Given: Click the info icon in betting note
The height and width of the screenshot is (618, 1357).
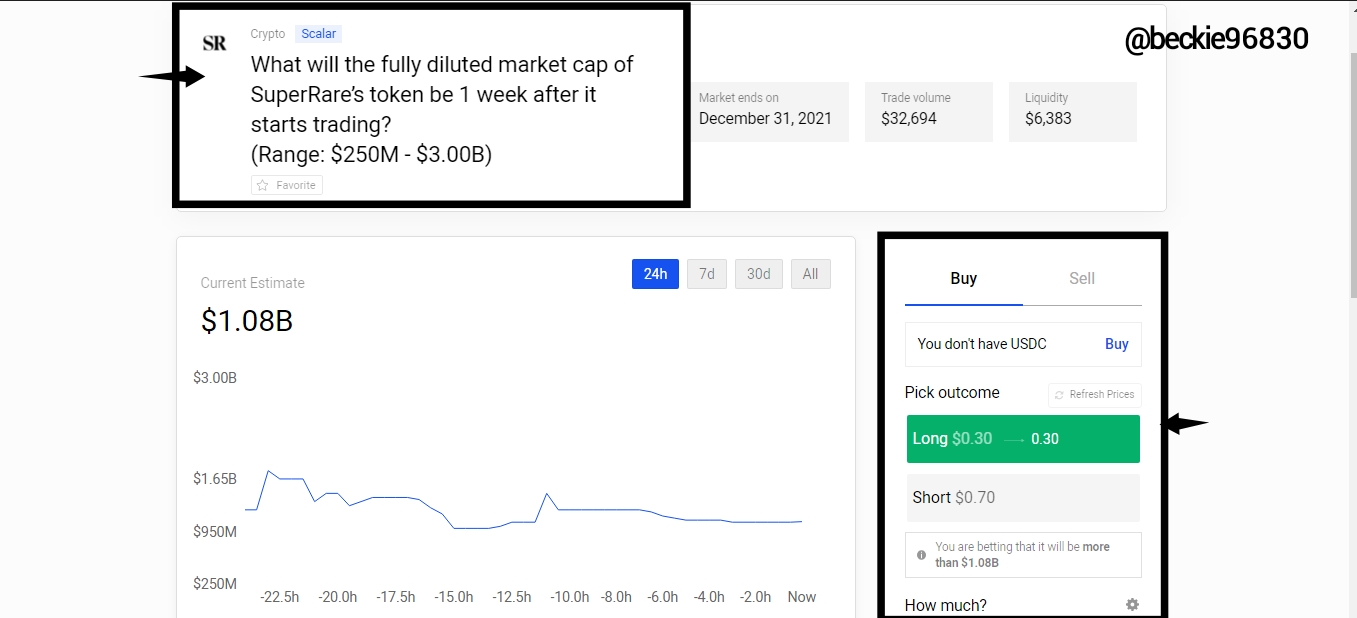Looking at the screenshot, I should tap(921, 554).
